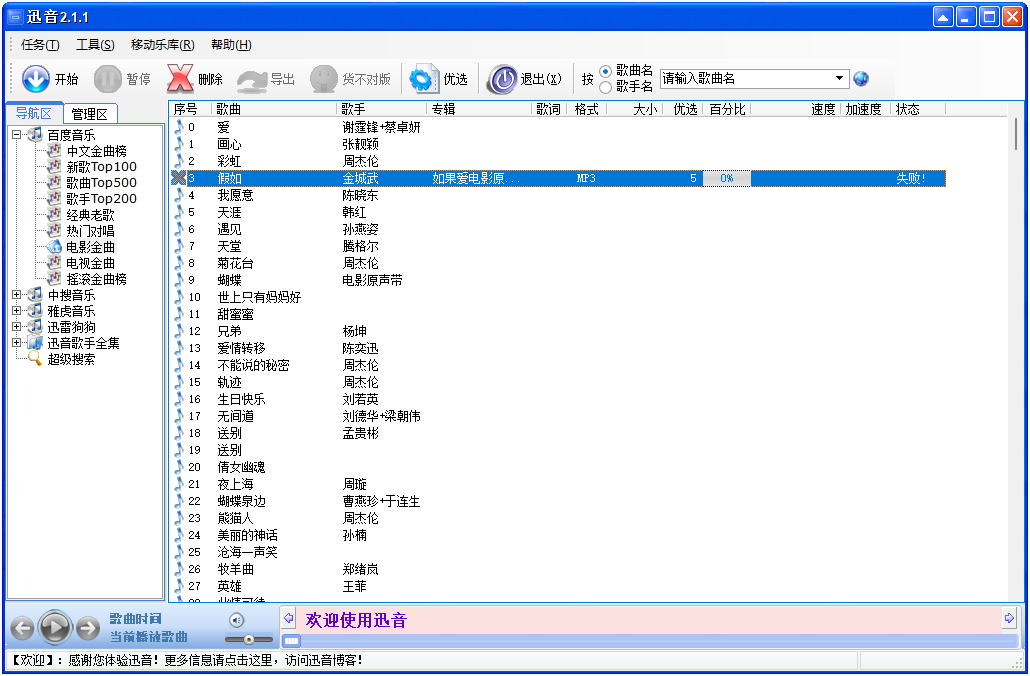This screenshot has width=1030, height=676.
Task: Click the 导出 export icon
Action: coord(252,79)
